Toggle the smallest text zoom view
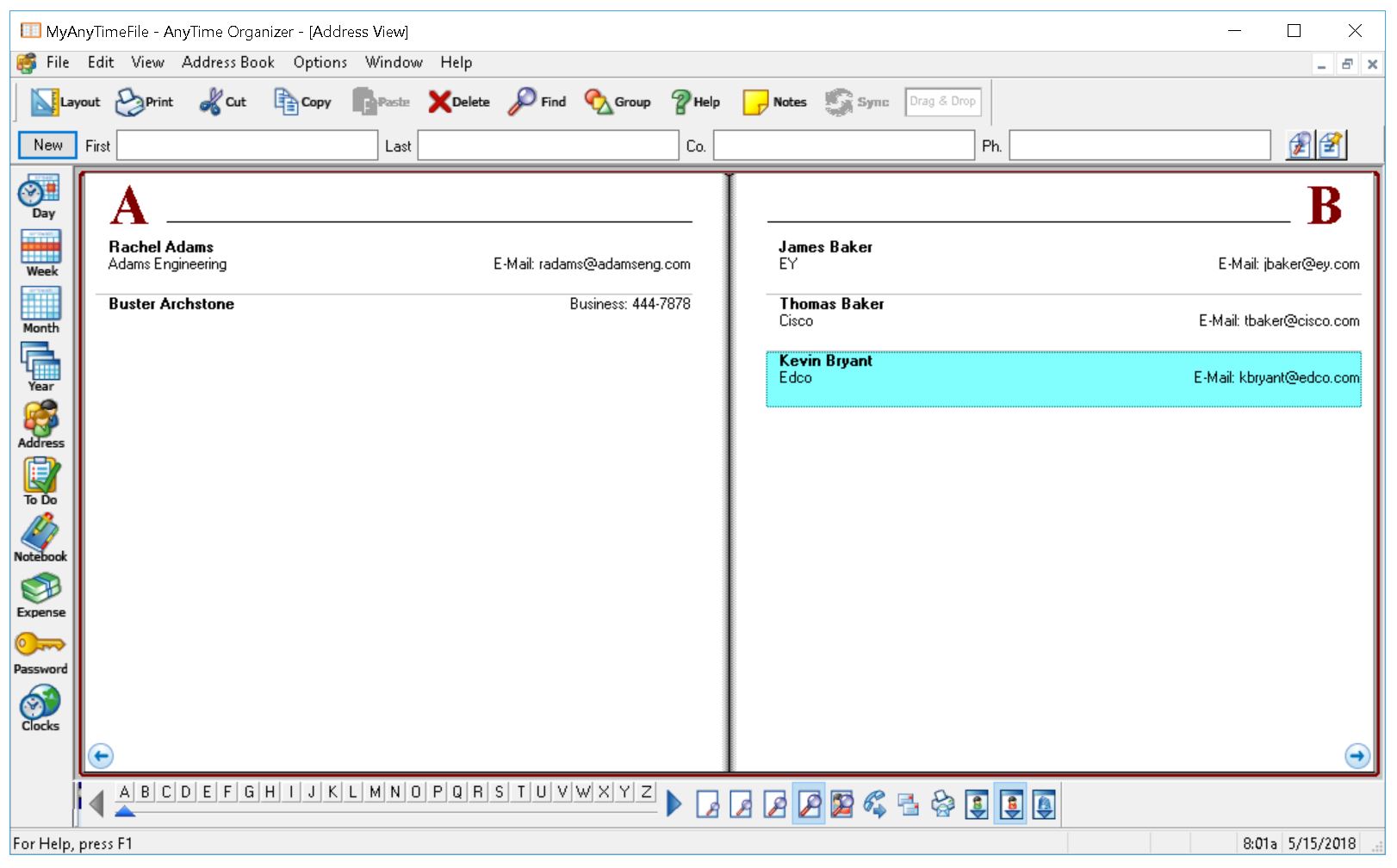Viewport: 1397px width, 868px height. pyautogui.click(x=709, y=804)
